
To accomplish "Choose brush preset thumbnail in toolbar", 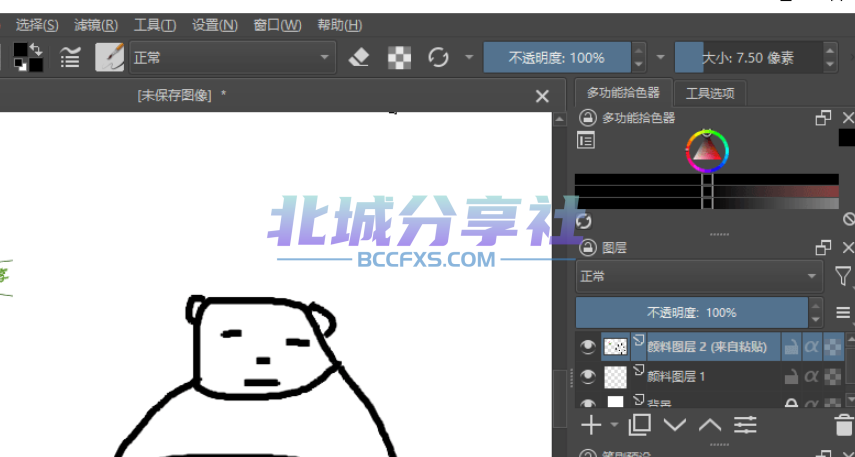I will click(x=110, y=57).
